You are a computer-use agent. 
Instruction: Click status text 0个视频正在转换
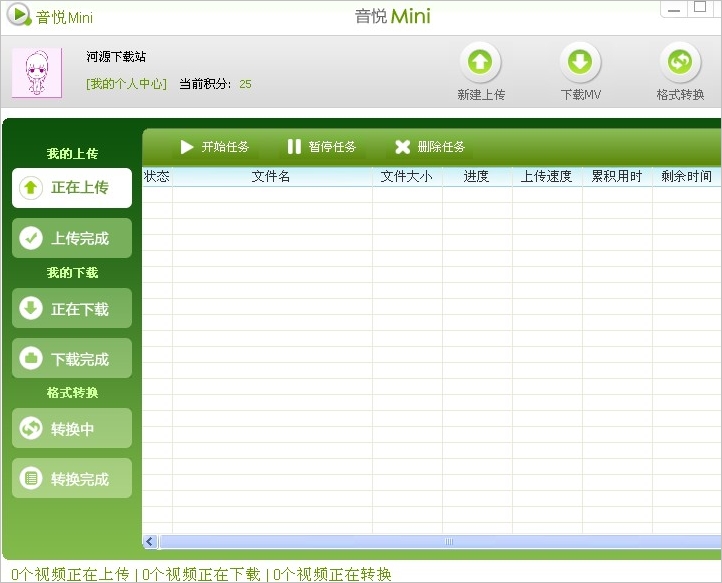pyautogui.click(x=332, y=574)
